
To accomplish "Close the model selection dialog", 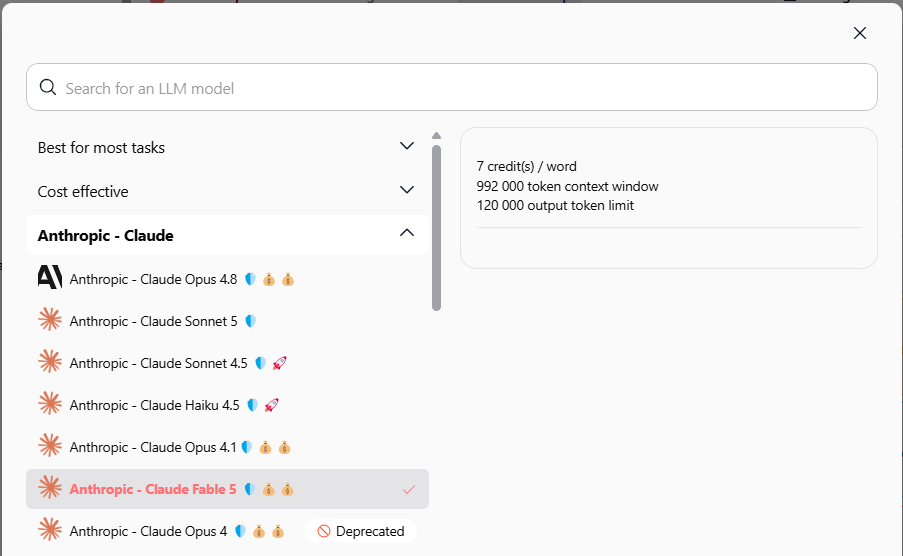I will point(860,33).
